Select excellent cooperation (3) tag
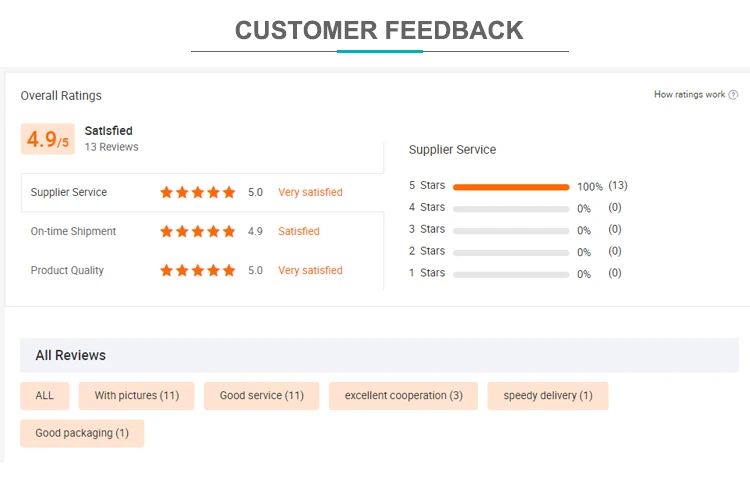Viewport: 750px width, 480px height. click(403, 396)
